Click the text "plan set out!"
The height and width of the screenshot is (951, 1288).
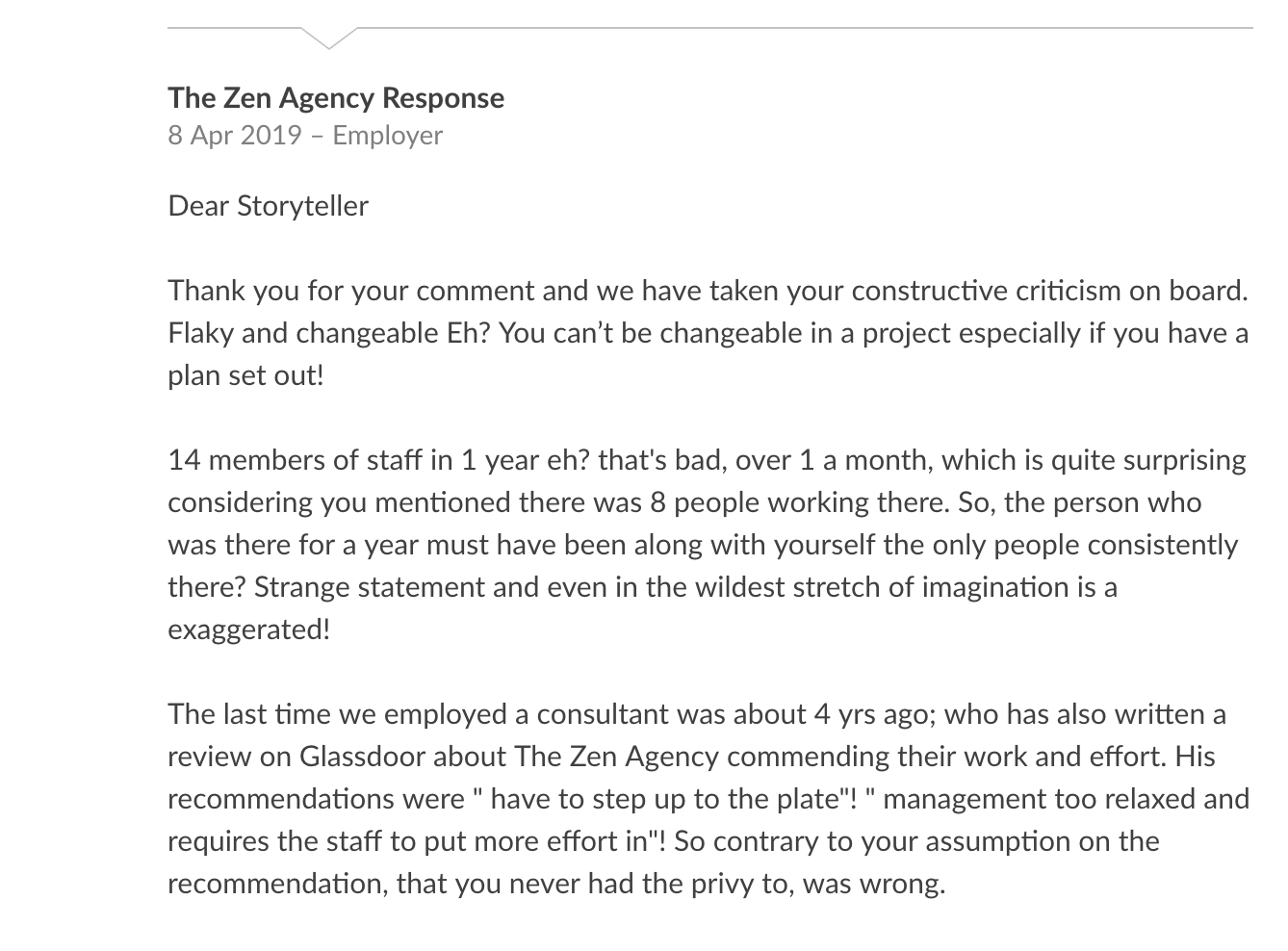pos(245,375)
